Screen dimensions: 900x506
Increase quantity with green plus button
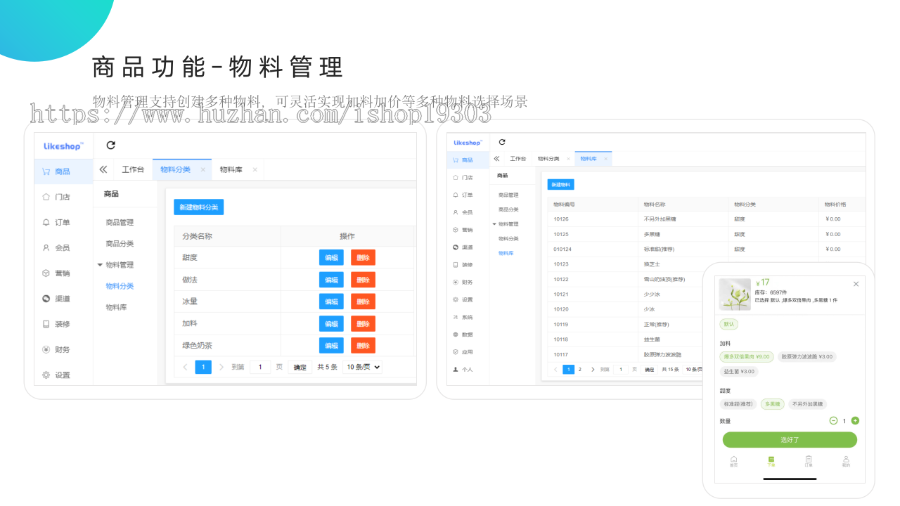[855, 421]
